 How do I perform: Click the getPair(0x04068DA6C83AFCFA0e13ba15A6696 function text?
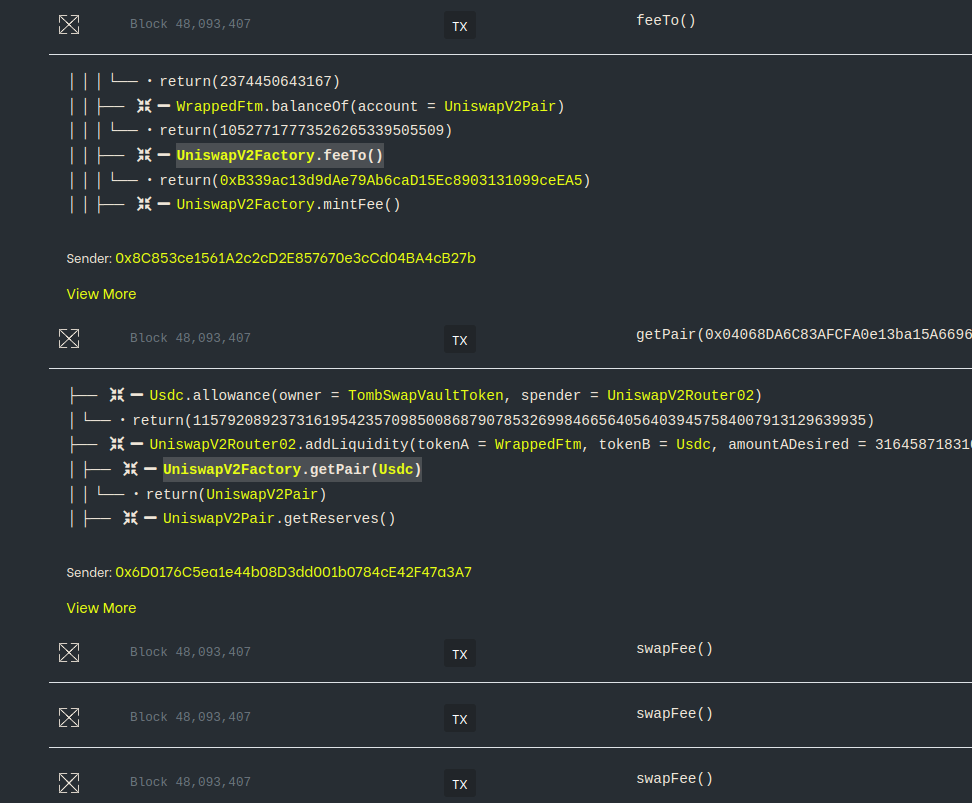(x=804, y=334)
